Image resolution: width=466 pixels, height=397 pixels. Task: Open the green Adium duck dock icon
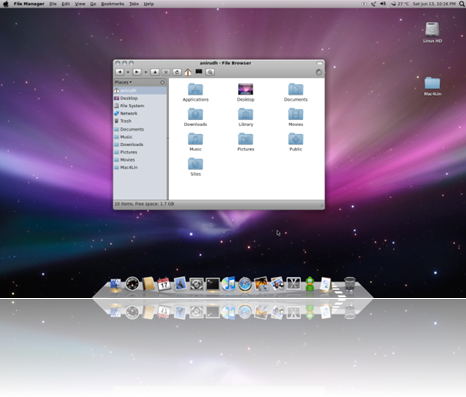[310, 284]
